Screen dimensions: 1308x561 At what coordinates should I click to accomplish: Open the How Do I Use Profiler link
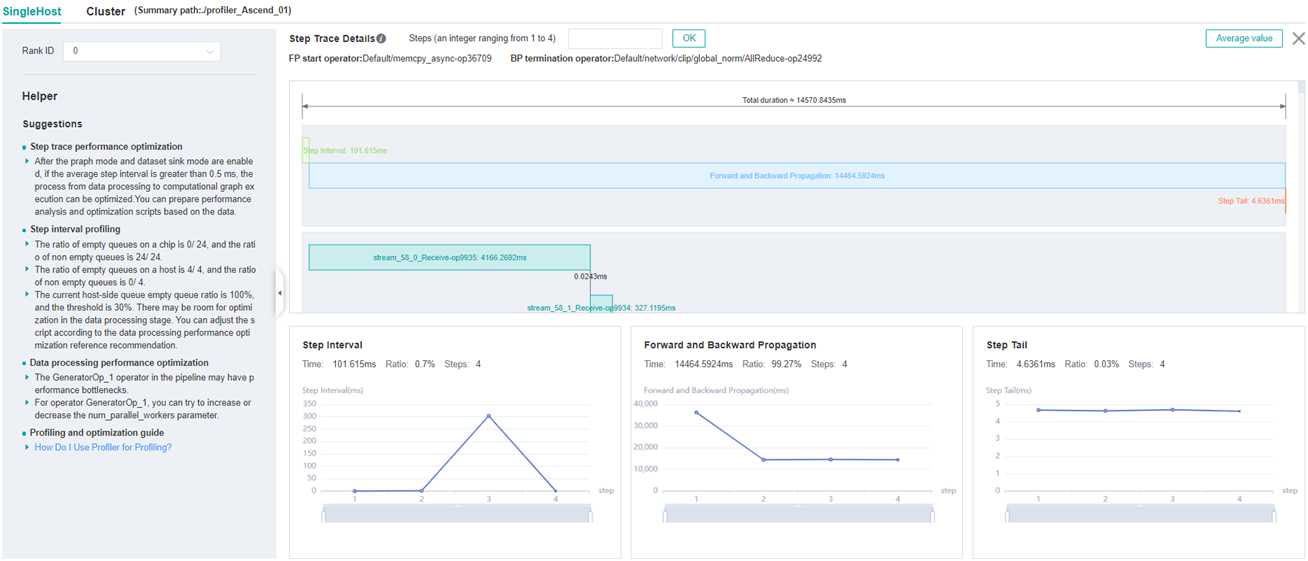pos(103,447)
